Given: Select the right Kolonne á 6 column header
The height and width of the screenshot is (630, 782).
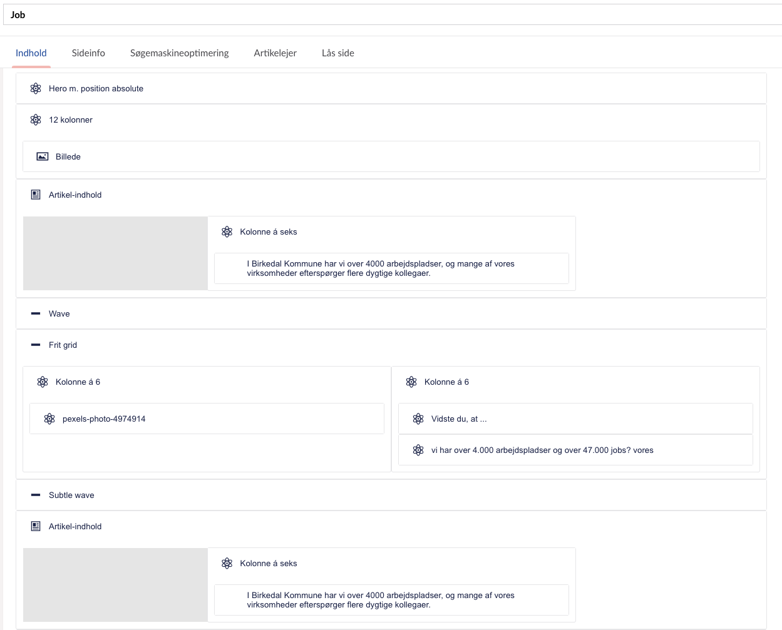Looking at the screenshot, I should pos(446,382).
